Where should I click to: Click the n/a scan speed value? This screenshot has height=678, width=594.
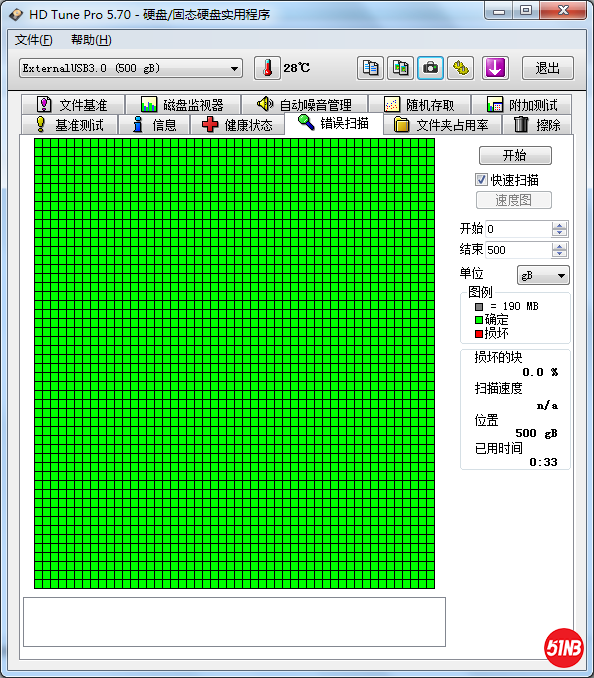(x=547, y=405)
